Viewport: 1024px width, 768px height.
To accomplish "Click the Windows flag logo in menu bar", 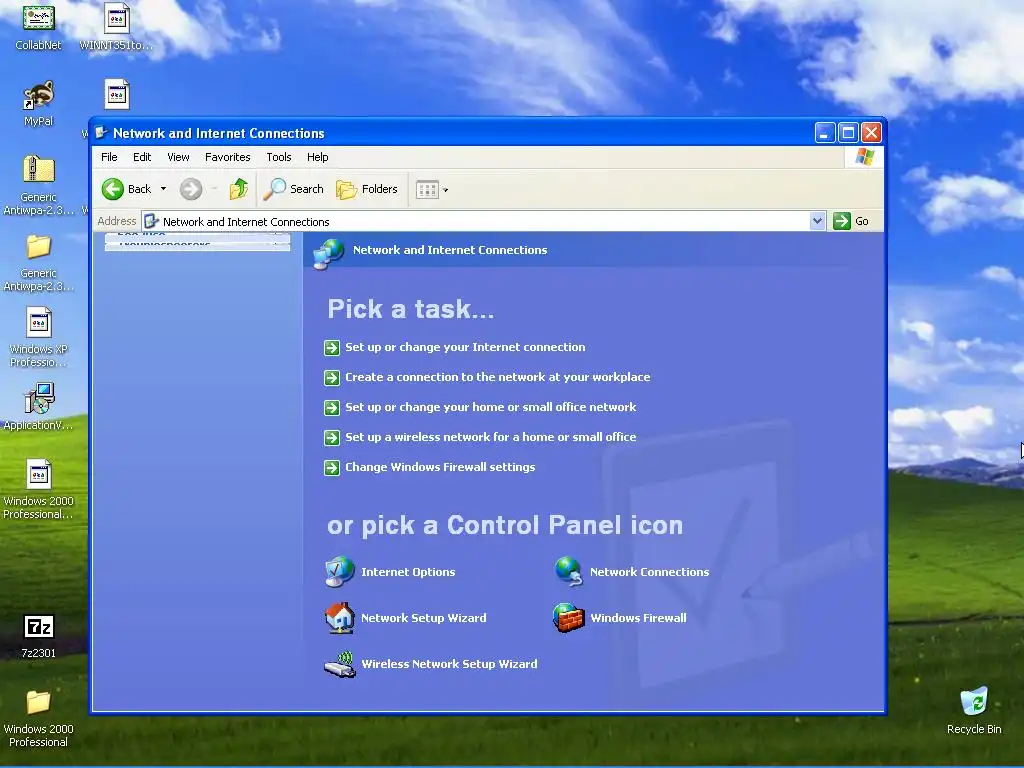I will tap(864, 157).
